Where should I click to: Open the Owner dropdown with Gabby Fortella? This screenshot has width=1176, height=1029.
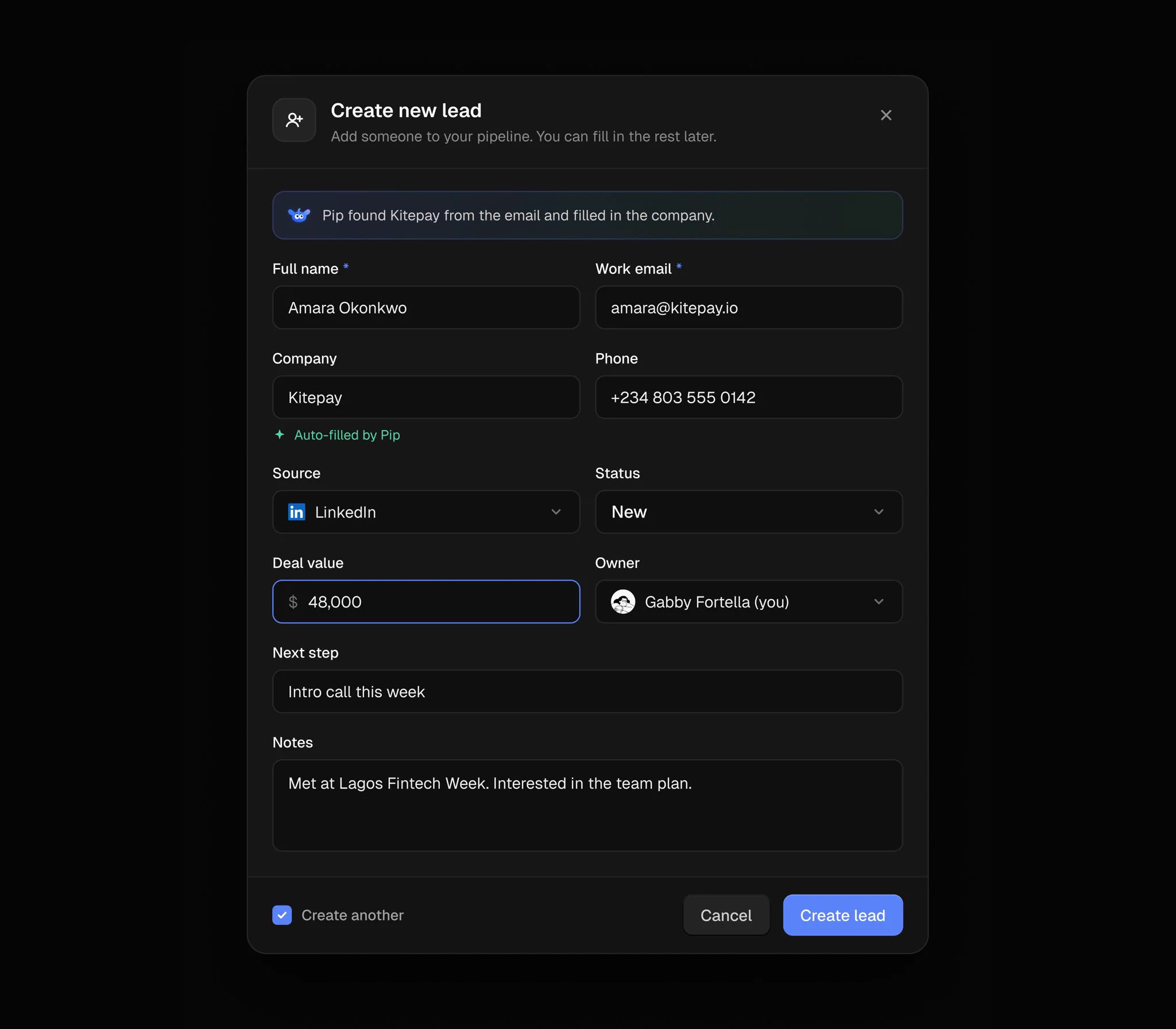tap(749, 602)
